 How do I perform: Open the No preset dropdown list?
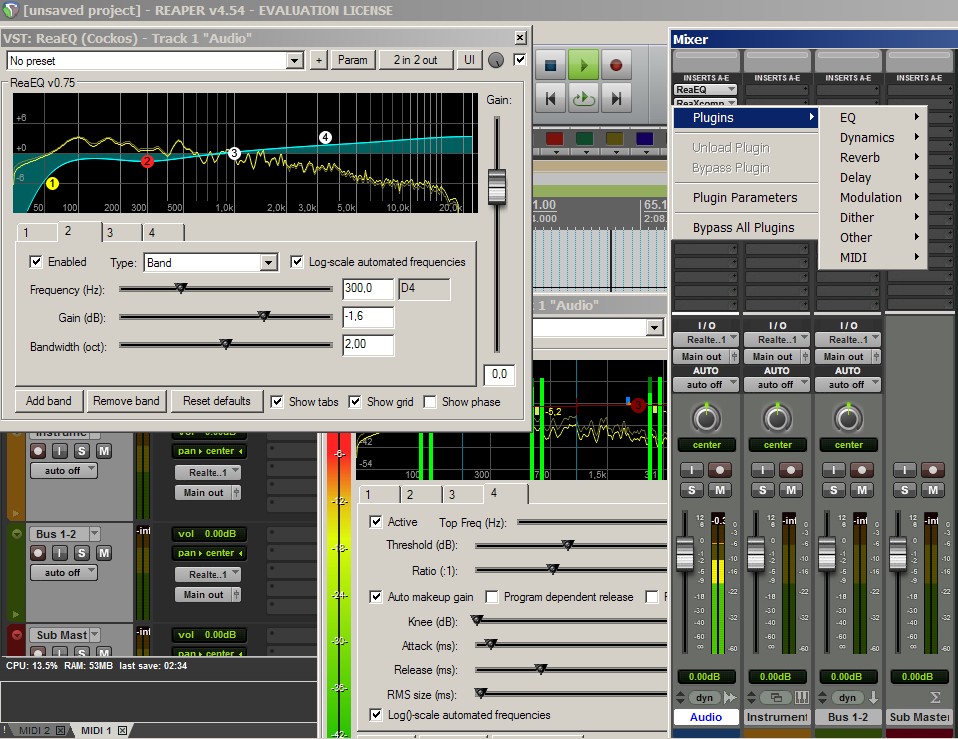pos(294,61)
